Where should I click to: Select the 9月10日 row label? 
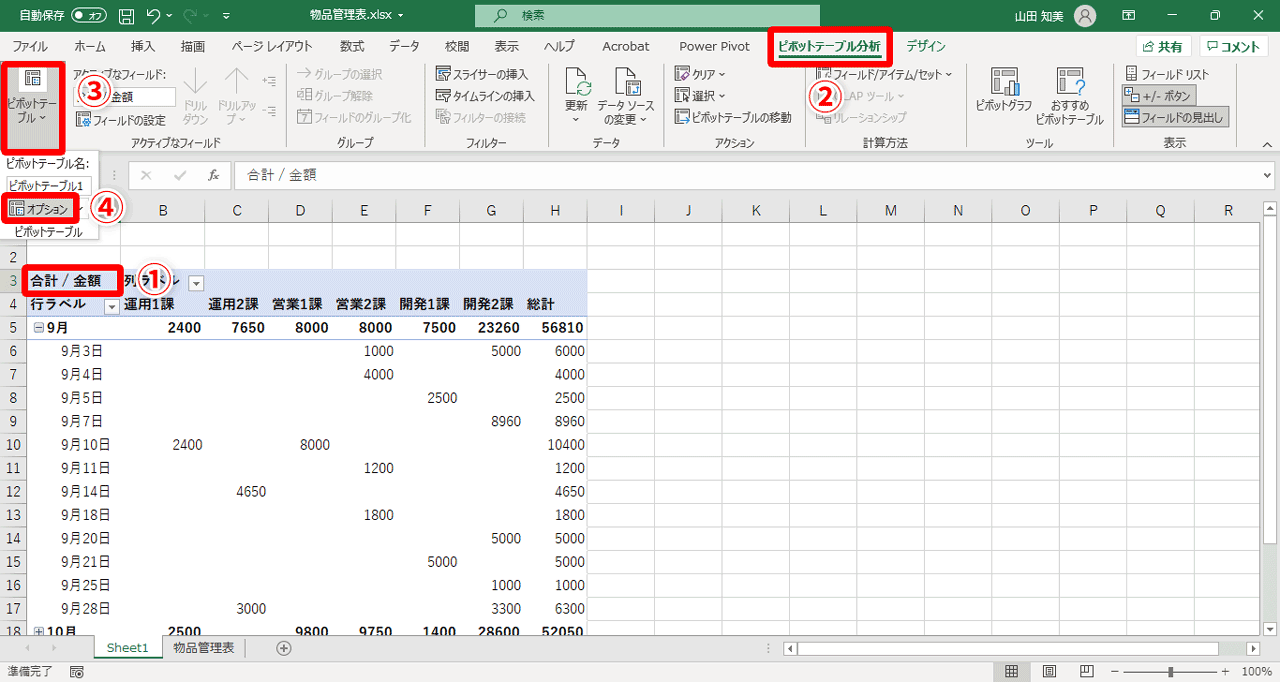[x=86, y=444]
